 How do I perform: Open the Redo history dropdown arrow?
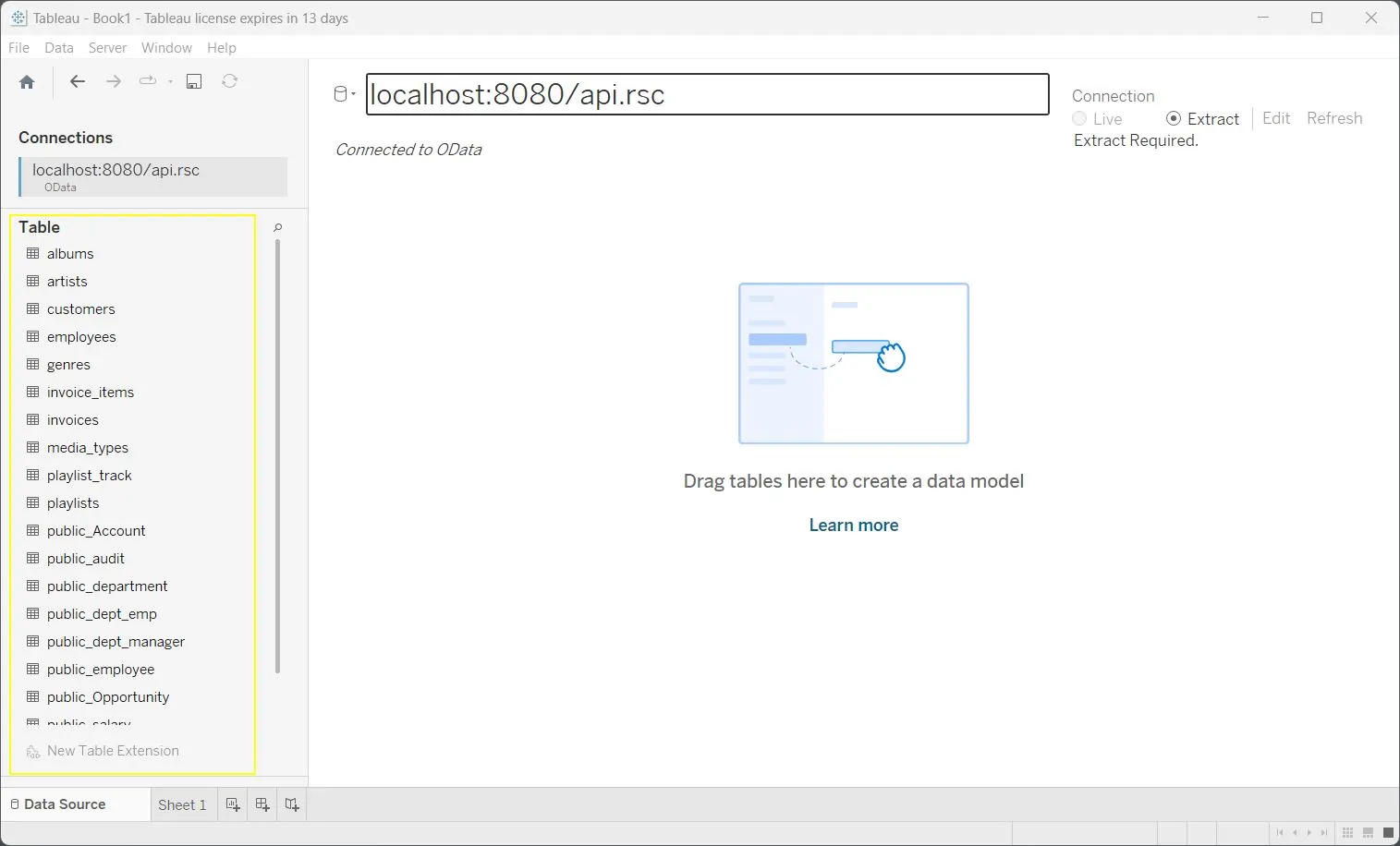coord(171,81)
